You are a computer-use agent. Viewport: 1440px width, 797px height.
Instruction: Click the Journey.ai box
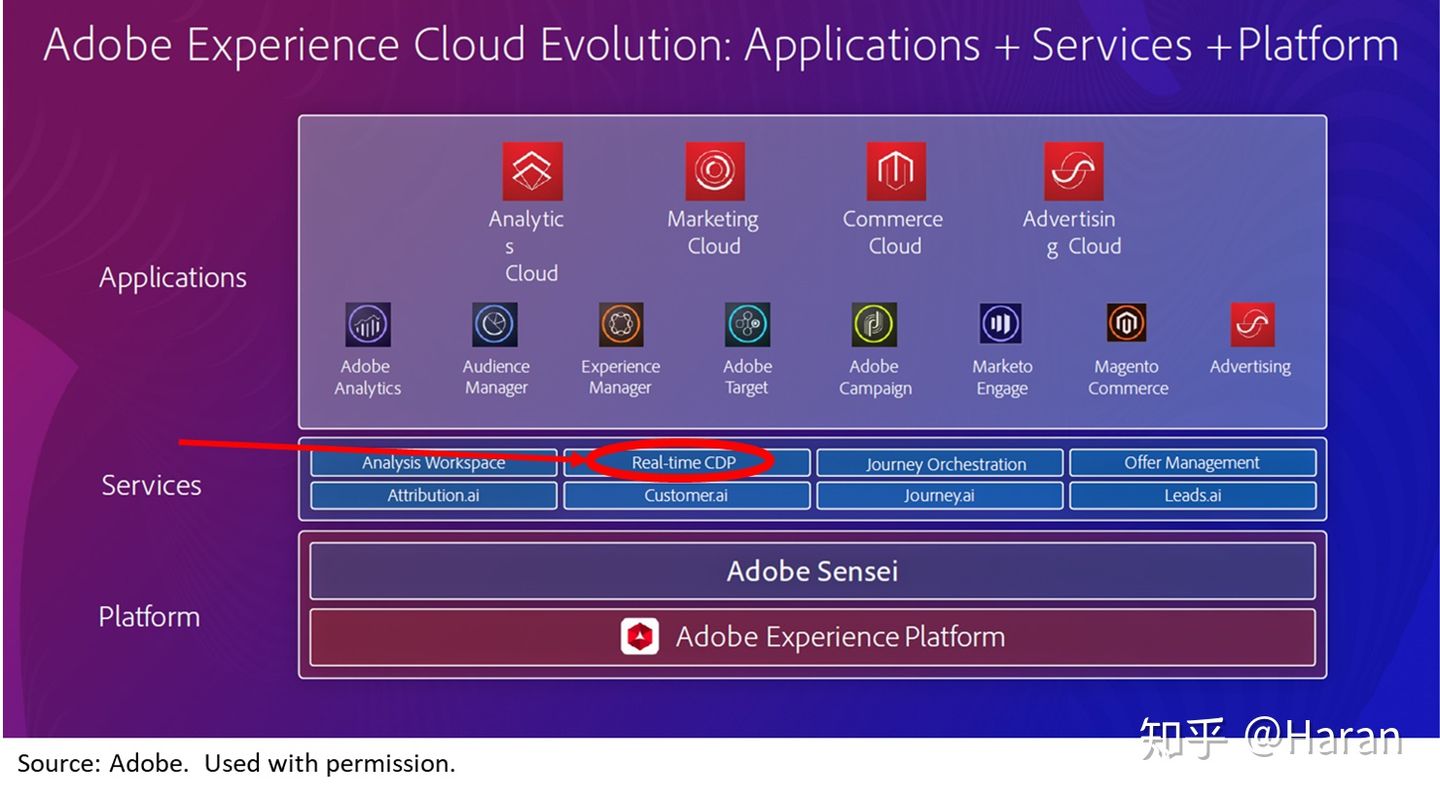pyautogui.click(x=940, y=495)
